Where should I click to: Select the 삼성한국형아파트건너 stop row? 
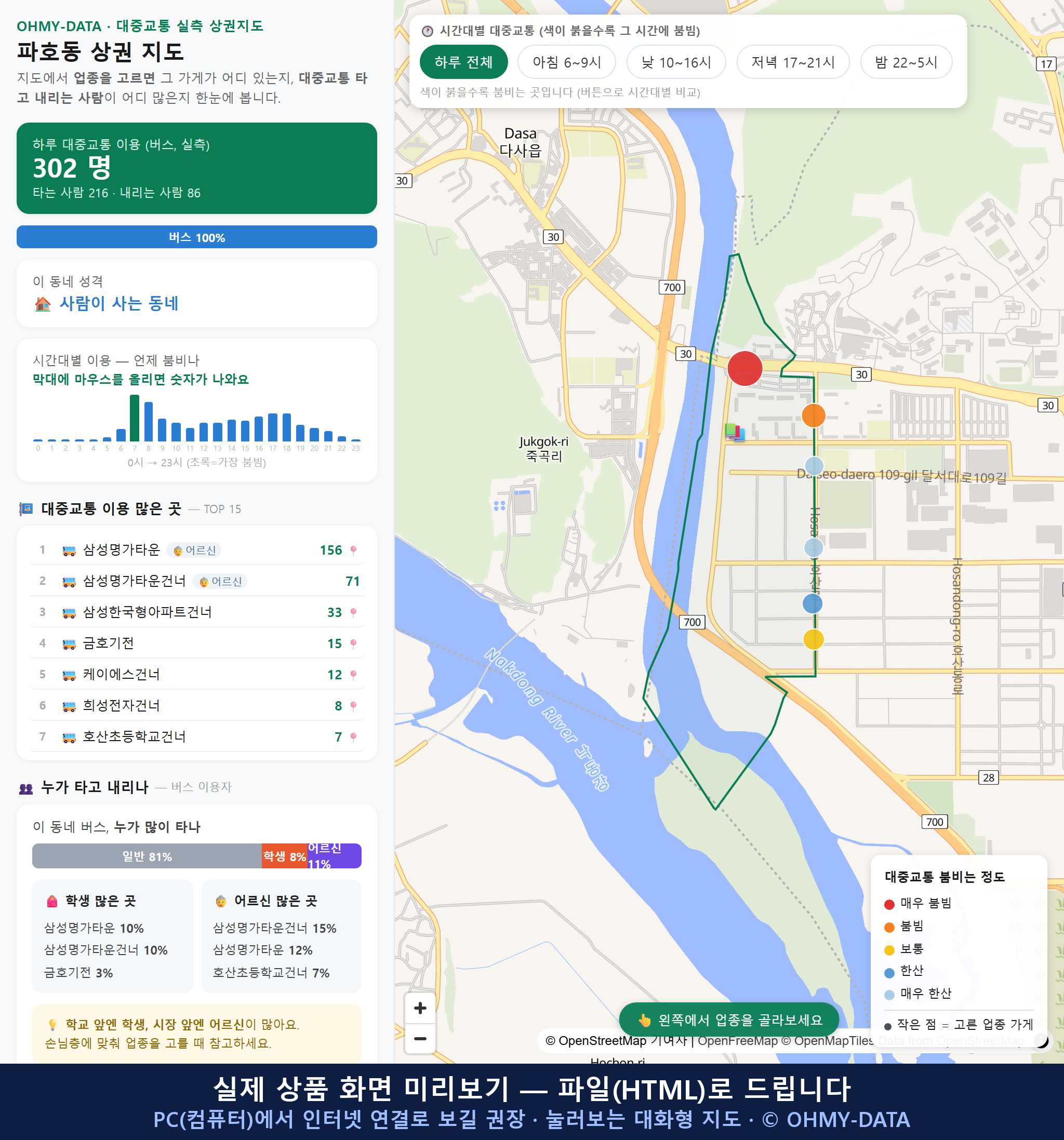[x=197, y=612]
